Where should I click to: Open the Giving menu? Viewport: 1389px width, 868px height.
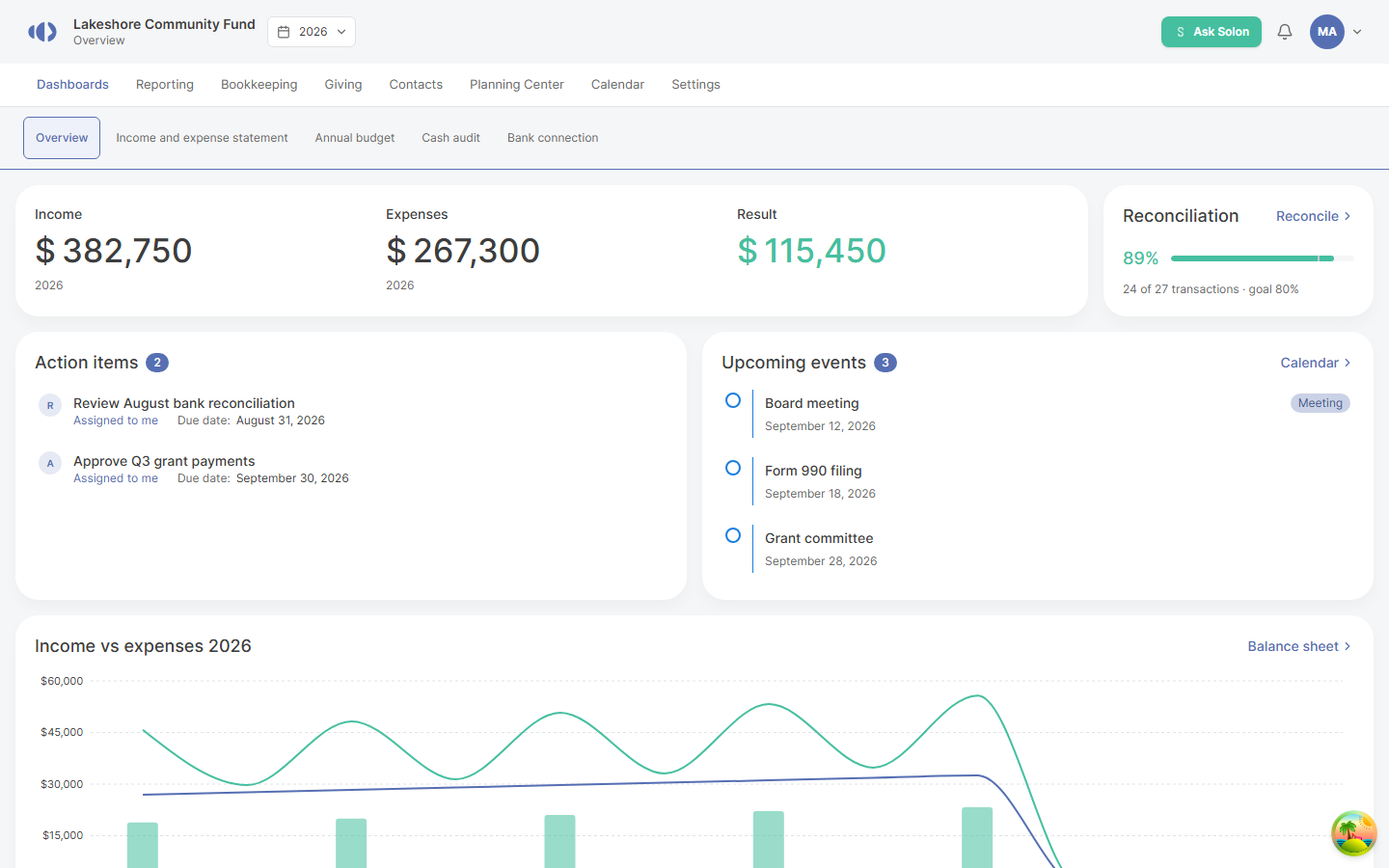(x=343, y=85)
